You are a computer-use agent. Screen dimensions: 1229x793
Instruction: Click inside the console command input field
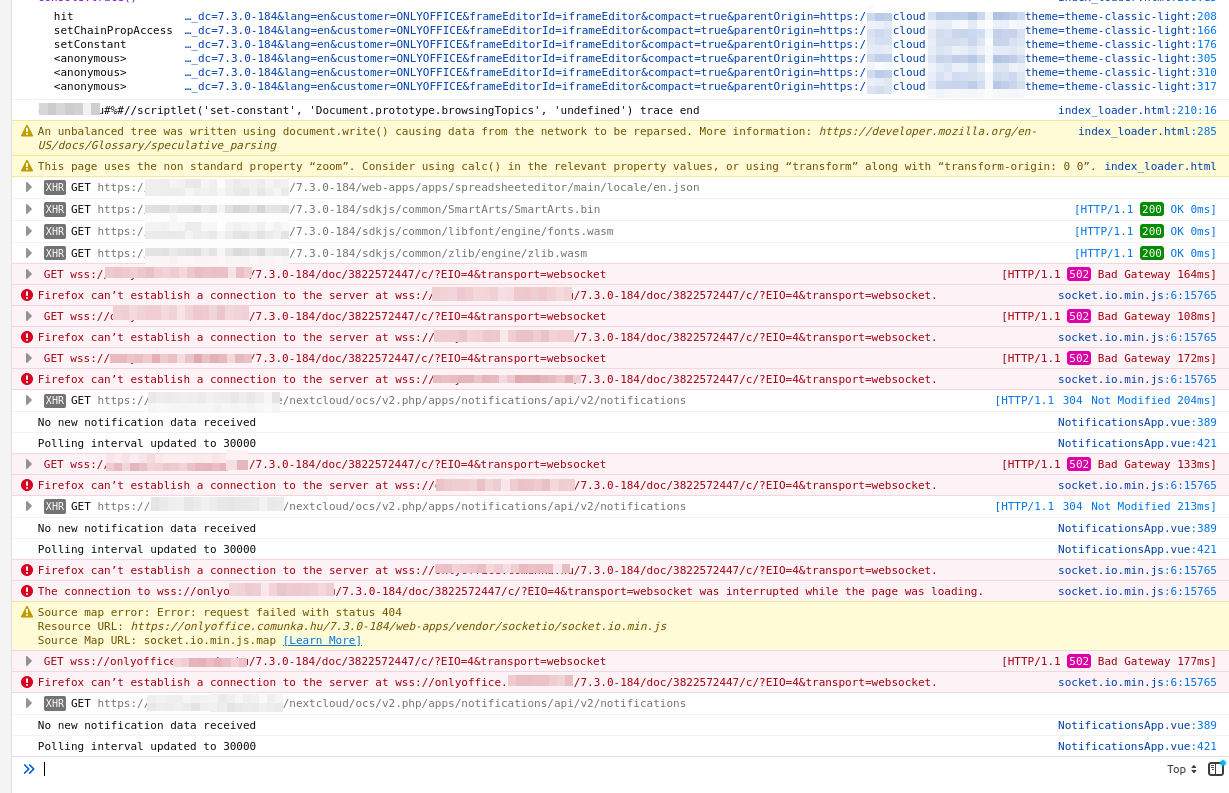tap(300, 769)
